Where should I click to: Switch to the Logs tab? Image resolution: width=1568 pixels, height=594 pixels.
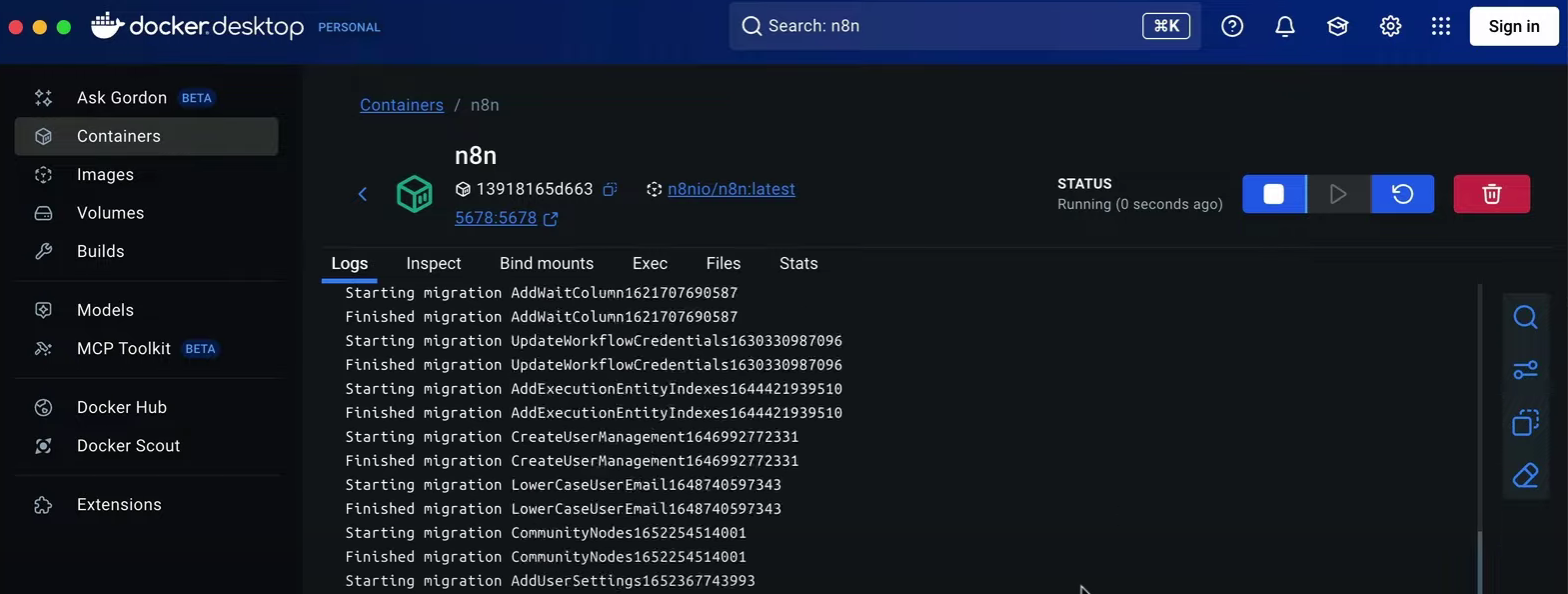(x=350, y=264)
